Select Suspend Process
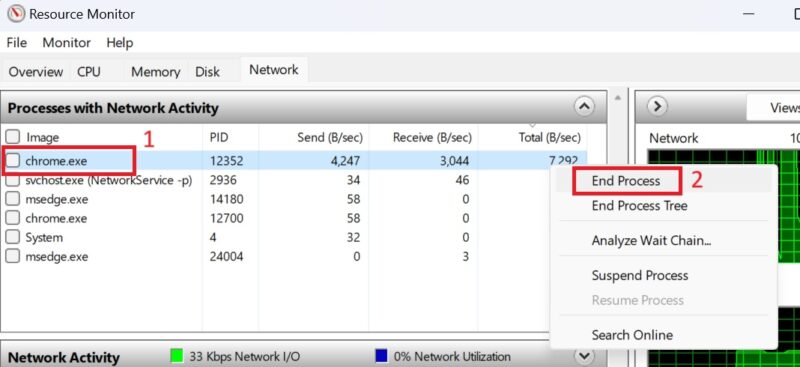 point(640,276)
